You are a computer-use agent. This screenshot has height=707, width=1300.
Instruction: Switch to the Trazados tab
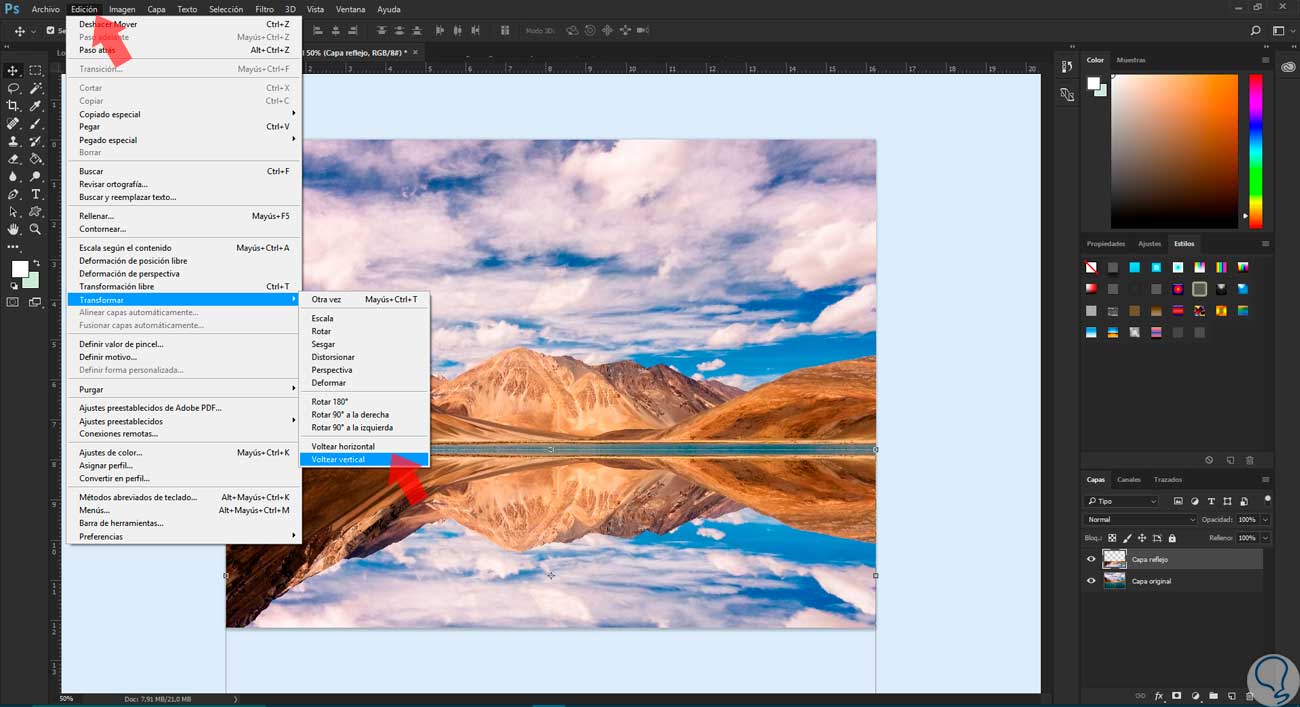pos(1167,480)
